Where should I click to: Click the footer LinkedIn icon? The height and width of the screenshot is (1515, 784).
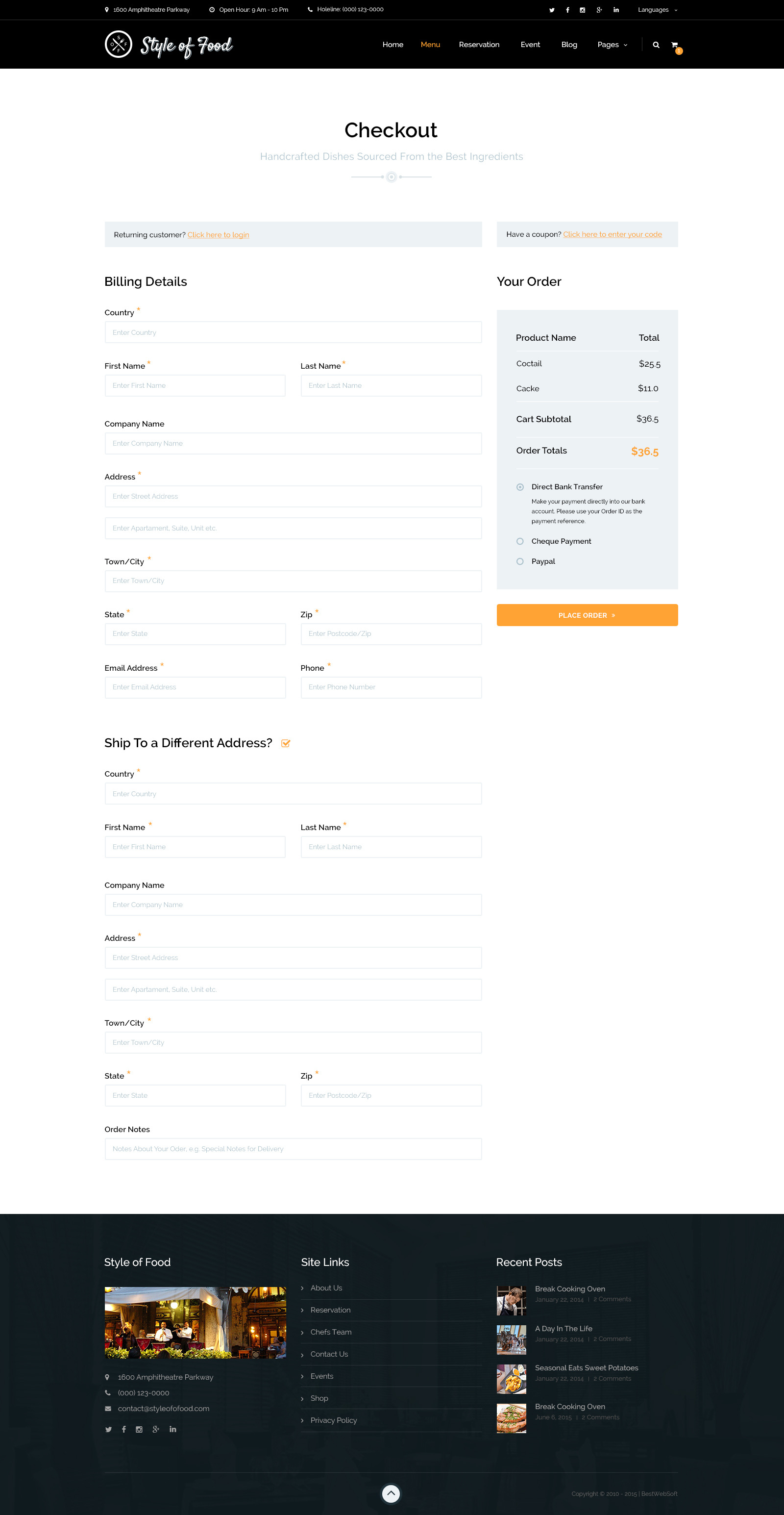tap(173, 1429)
